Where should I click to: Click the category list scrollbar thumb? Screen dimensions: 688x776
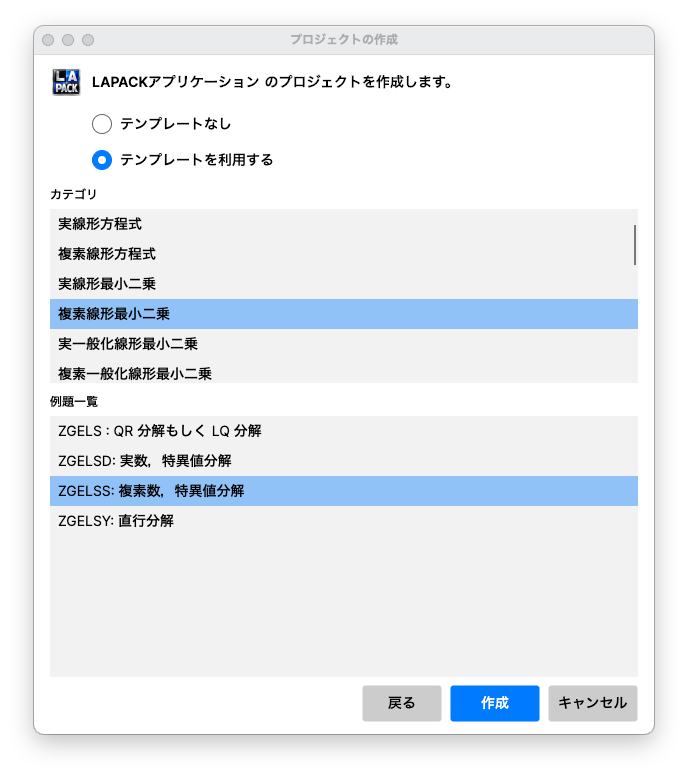click(635, 245)
